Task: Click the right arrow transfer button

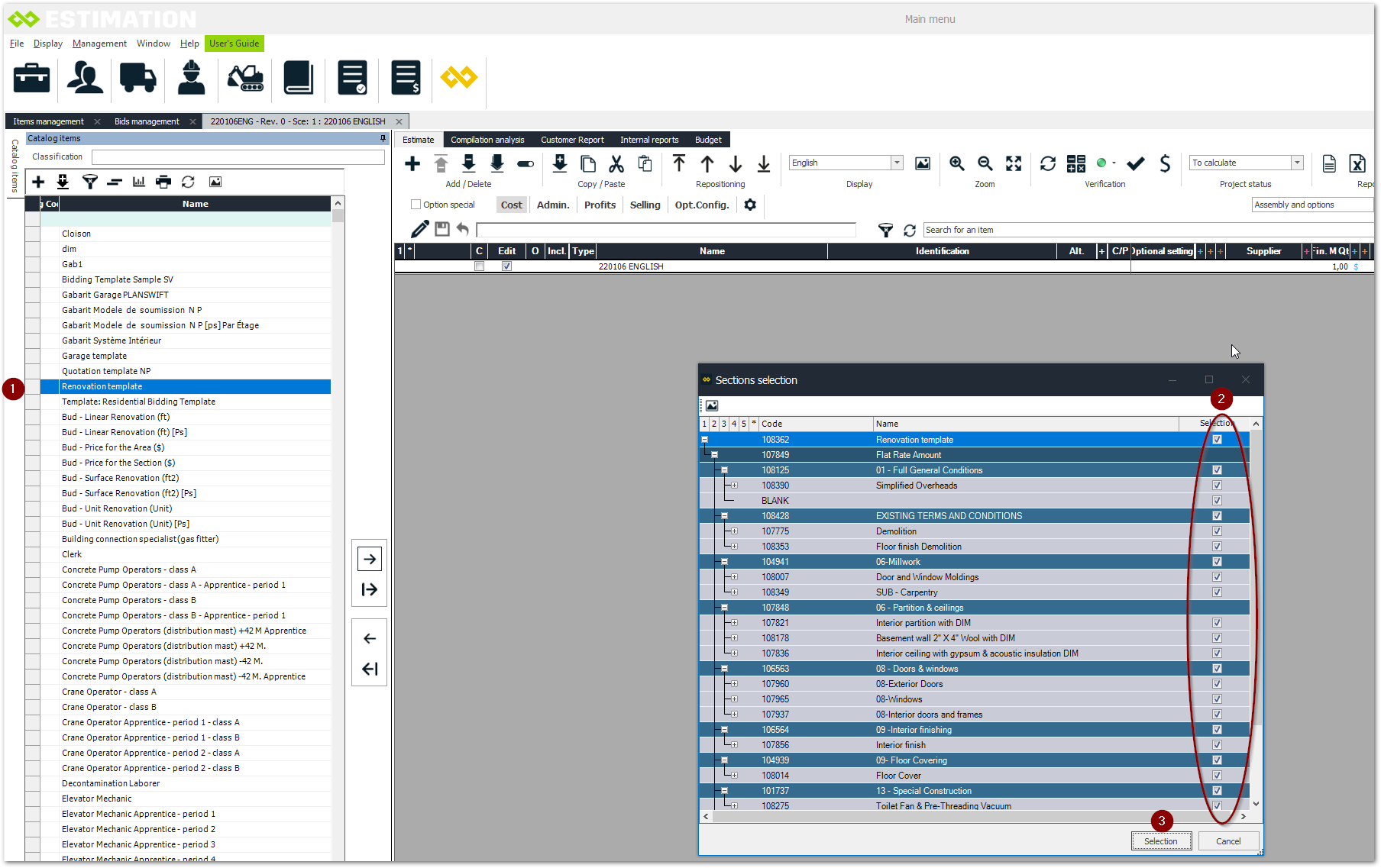Action: pyautogui.click(x=370, y=559)
